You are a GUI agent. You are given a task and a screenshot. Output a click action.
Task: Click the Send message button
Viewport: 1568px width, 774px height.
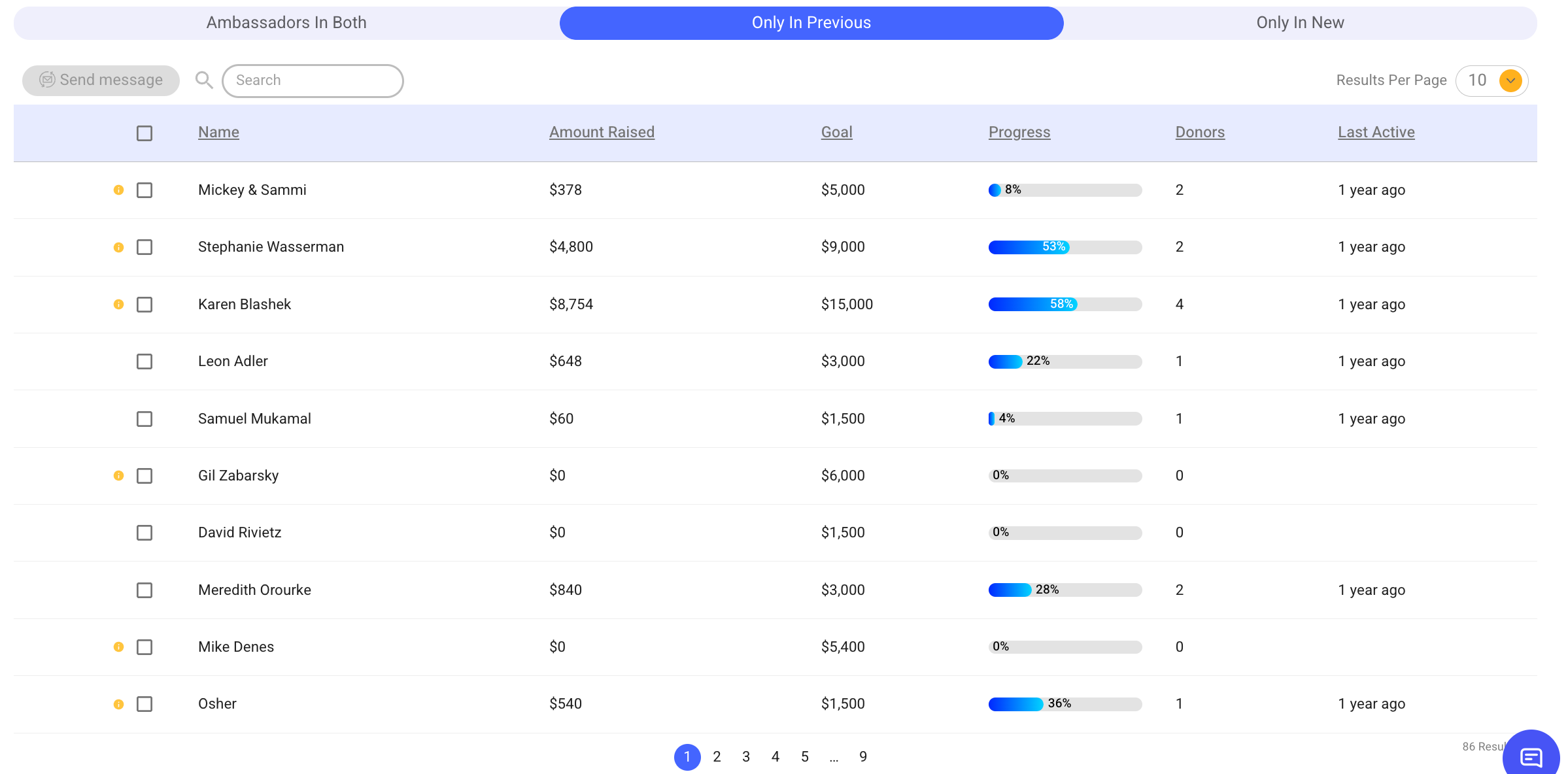point(101,80)
